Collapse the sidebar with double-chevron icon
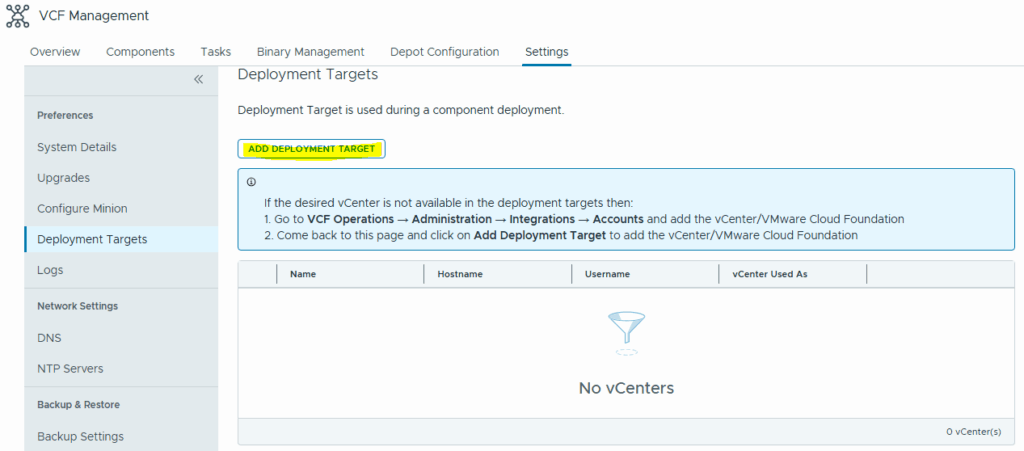Image resolution: width=1024 pixels, height=451 pixels. (x=198, y=79)
